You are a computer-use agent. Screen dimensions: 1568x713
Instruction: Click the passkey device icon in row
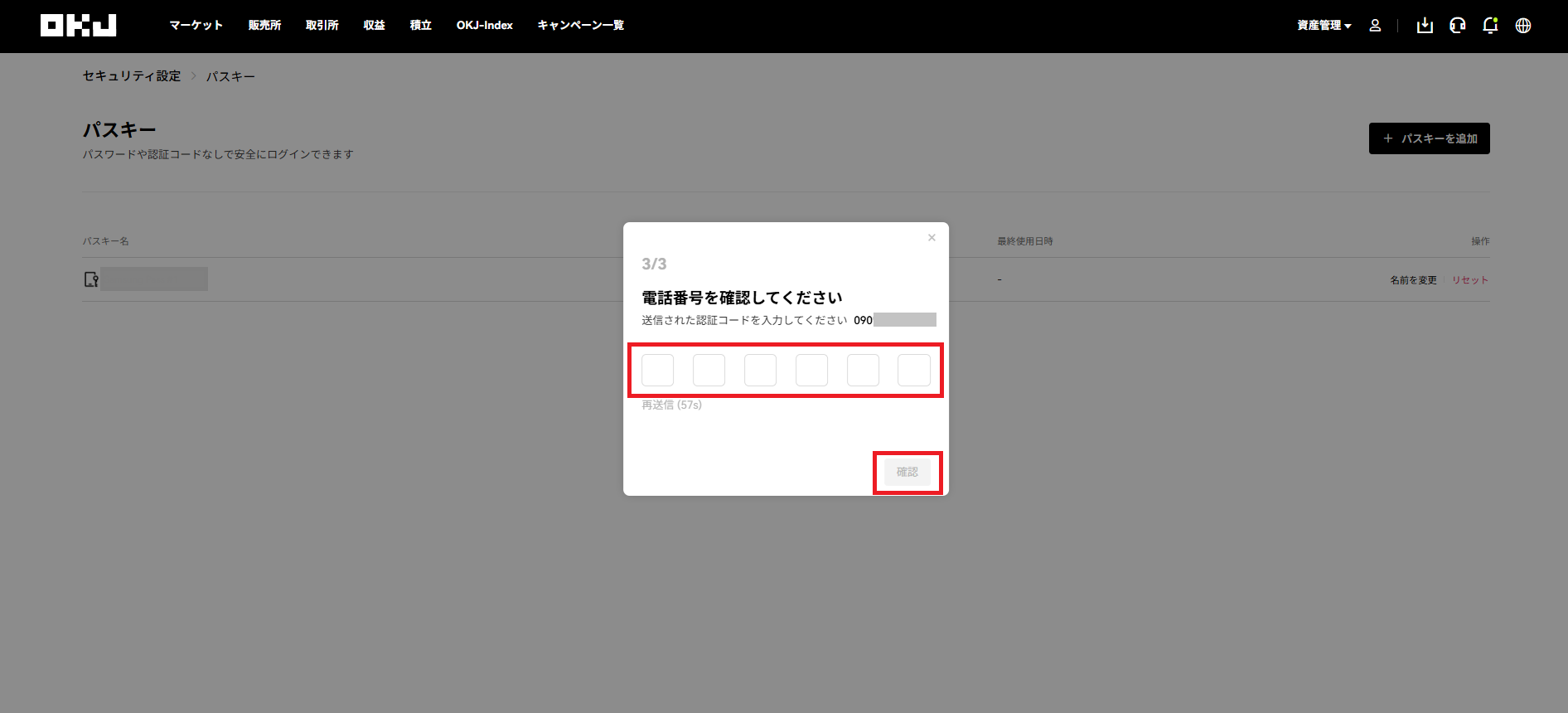(x=91, y=279)
